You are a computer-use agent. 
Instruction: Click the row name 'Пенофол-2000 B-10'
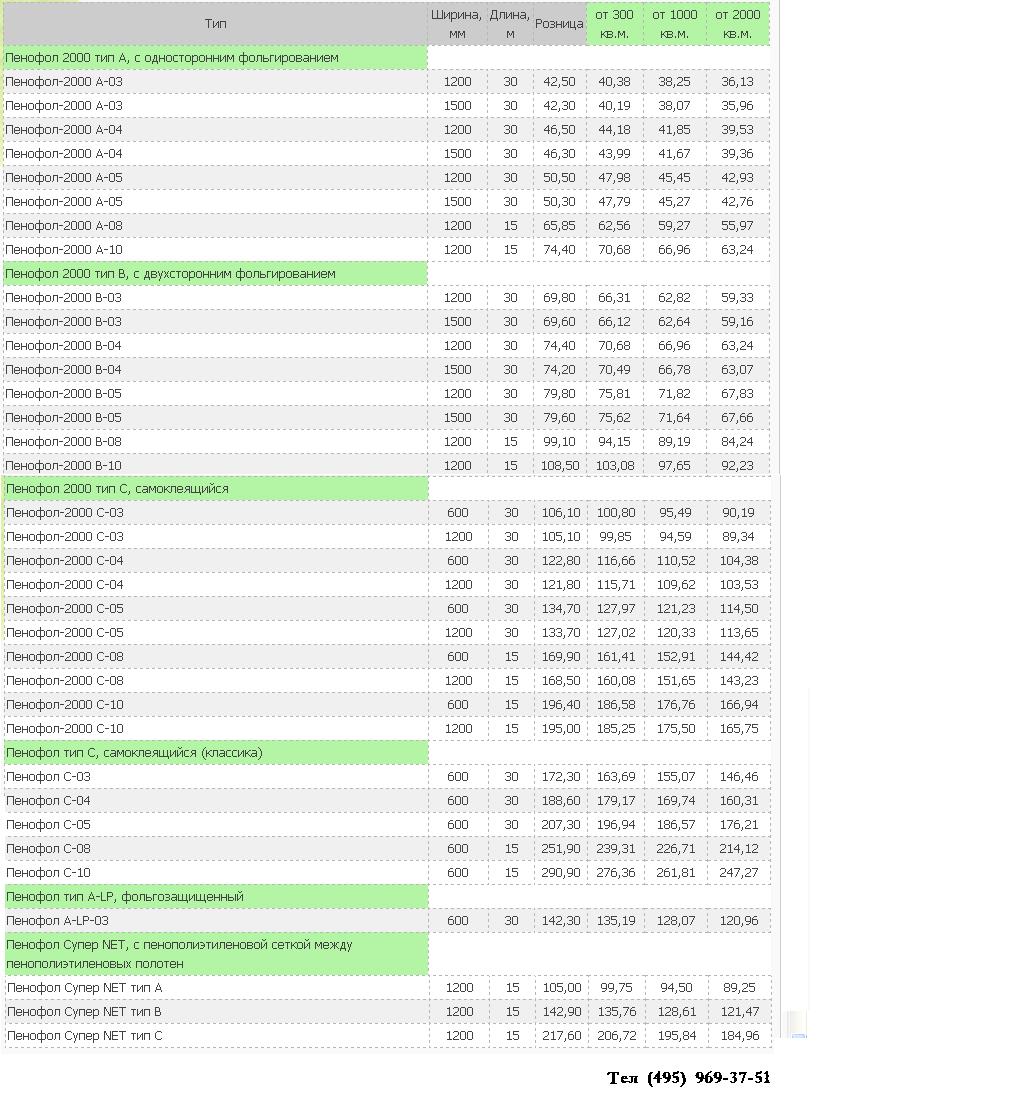(x=64, y=466)
